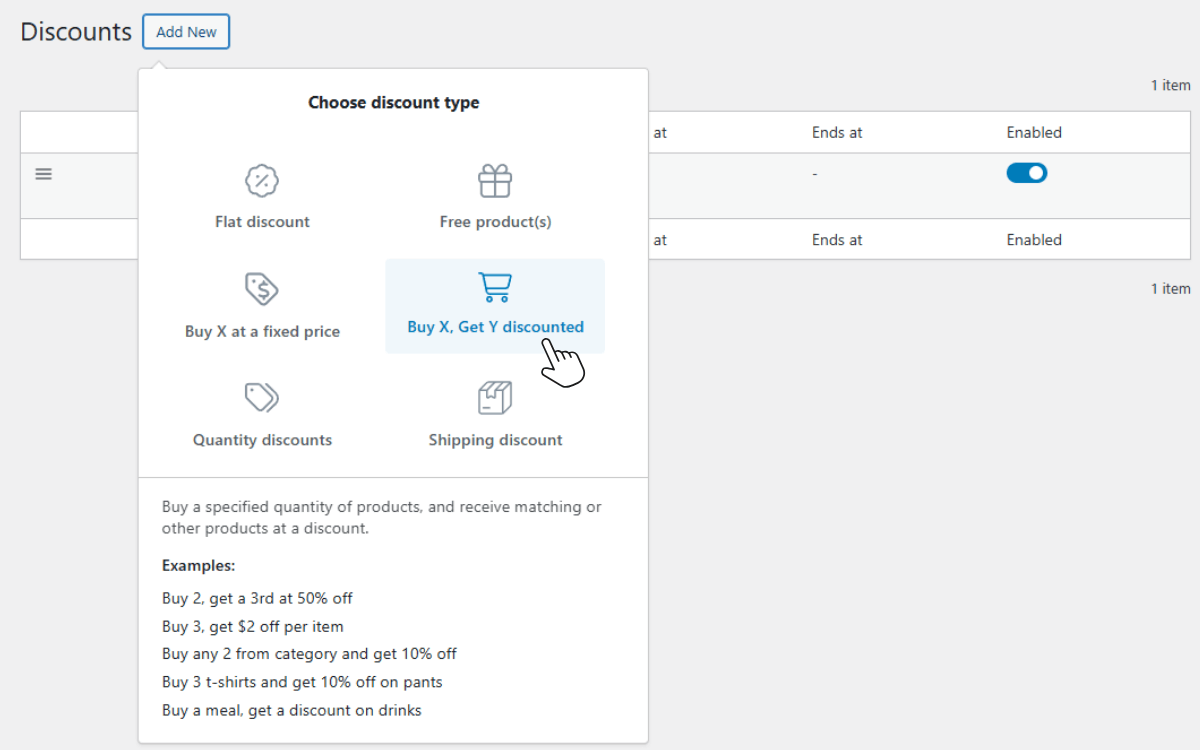Click the shopping cart icon for Buy X, Get Y
The image size is (1200, 750).
point(495,287)
